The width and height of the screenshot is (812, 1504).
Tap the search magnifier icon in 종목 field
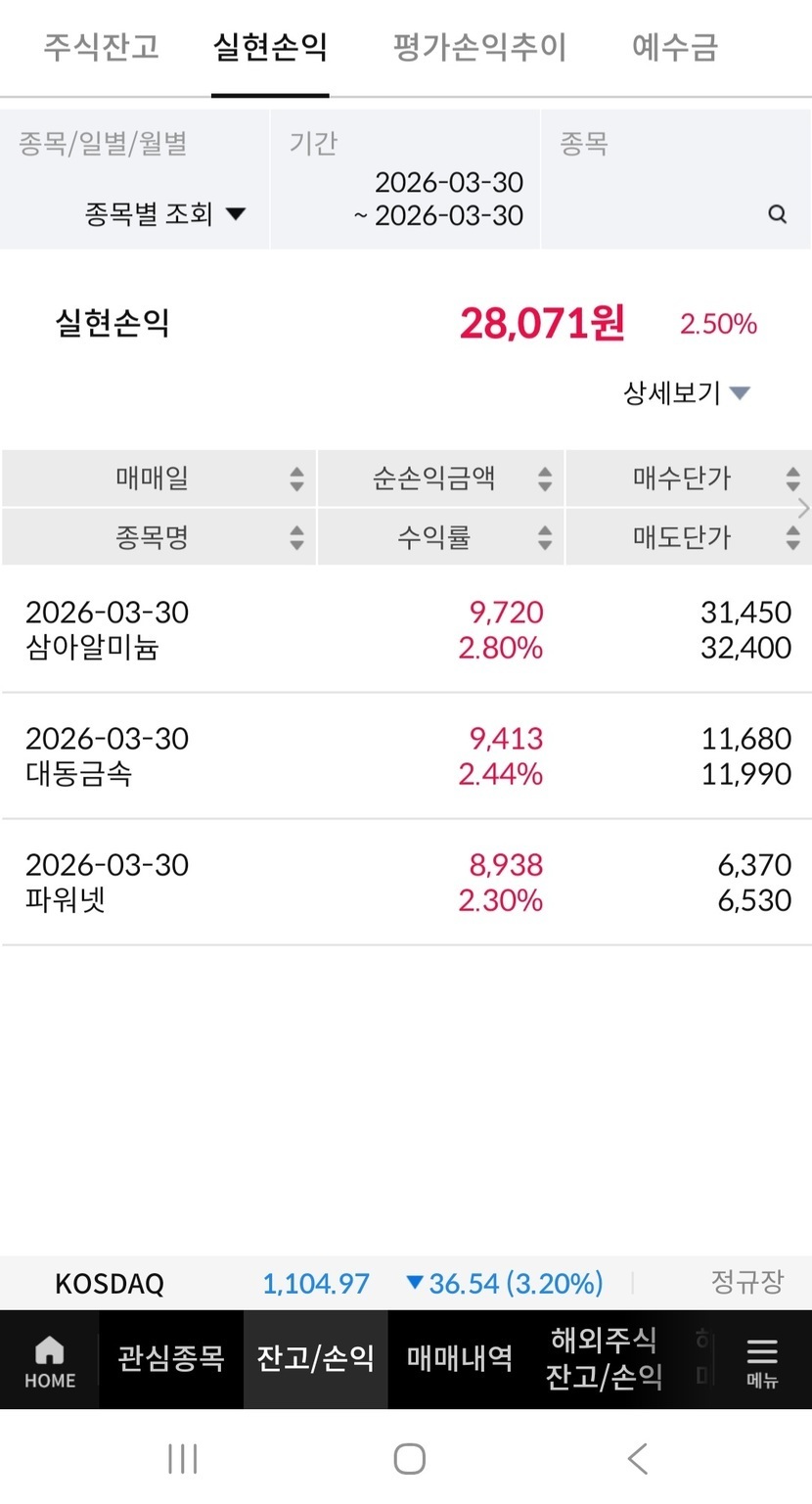(778, 214)
